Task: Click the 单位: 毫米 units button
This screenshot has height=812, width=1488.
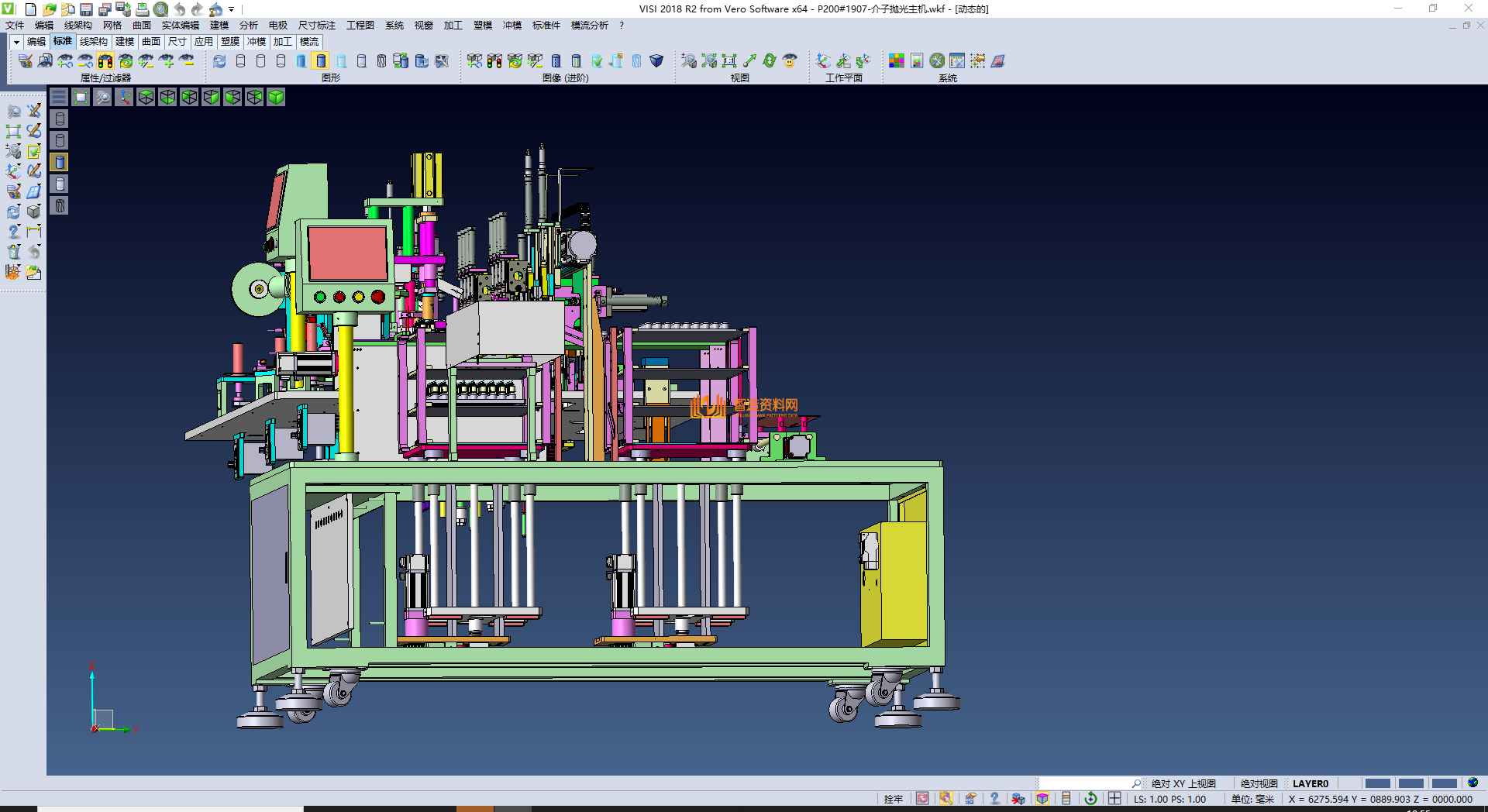Action: click(1252, 799)
